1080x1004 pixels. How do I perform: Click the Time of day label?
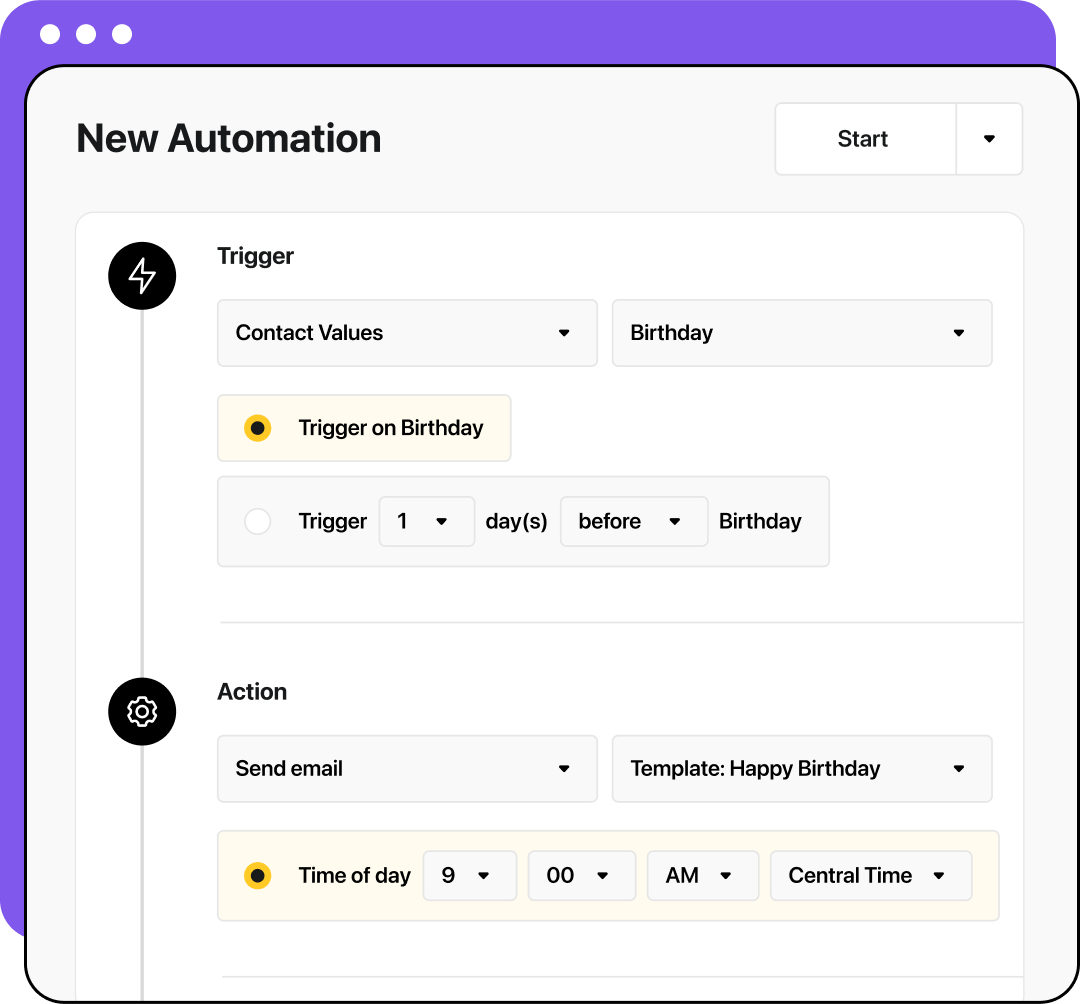[354, 875]
